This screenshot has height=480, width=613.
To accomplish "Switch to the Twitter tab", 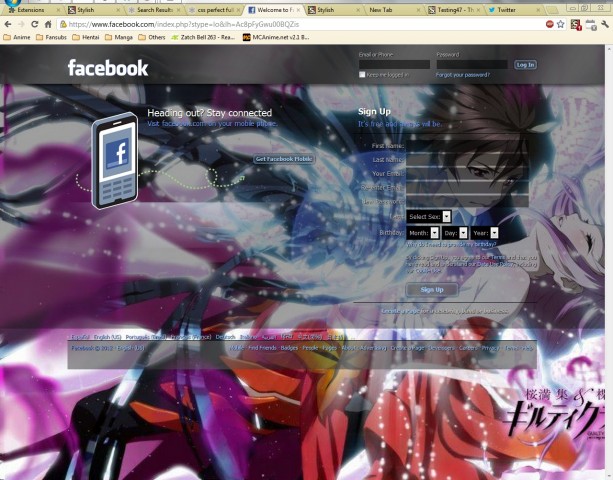I will [514, 10].
